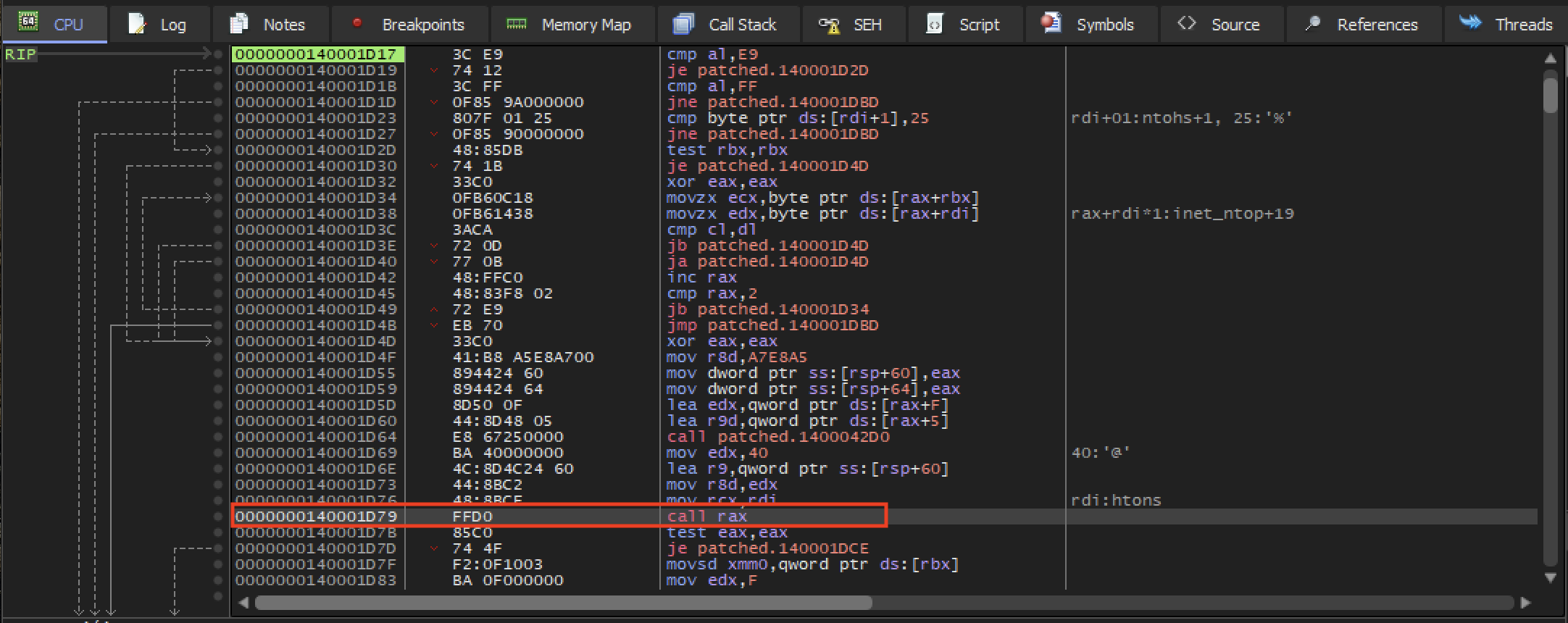Select 'jmp patched.140001DBD' instruction

pyautogui.click(x=772, y=325)
